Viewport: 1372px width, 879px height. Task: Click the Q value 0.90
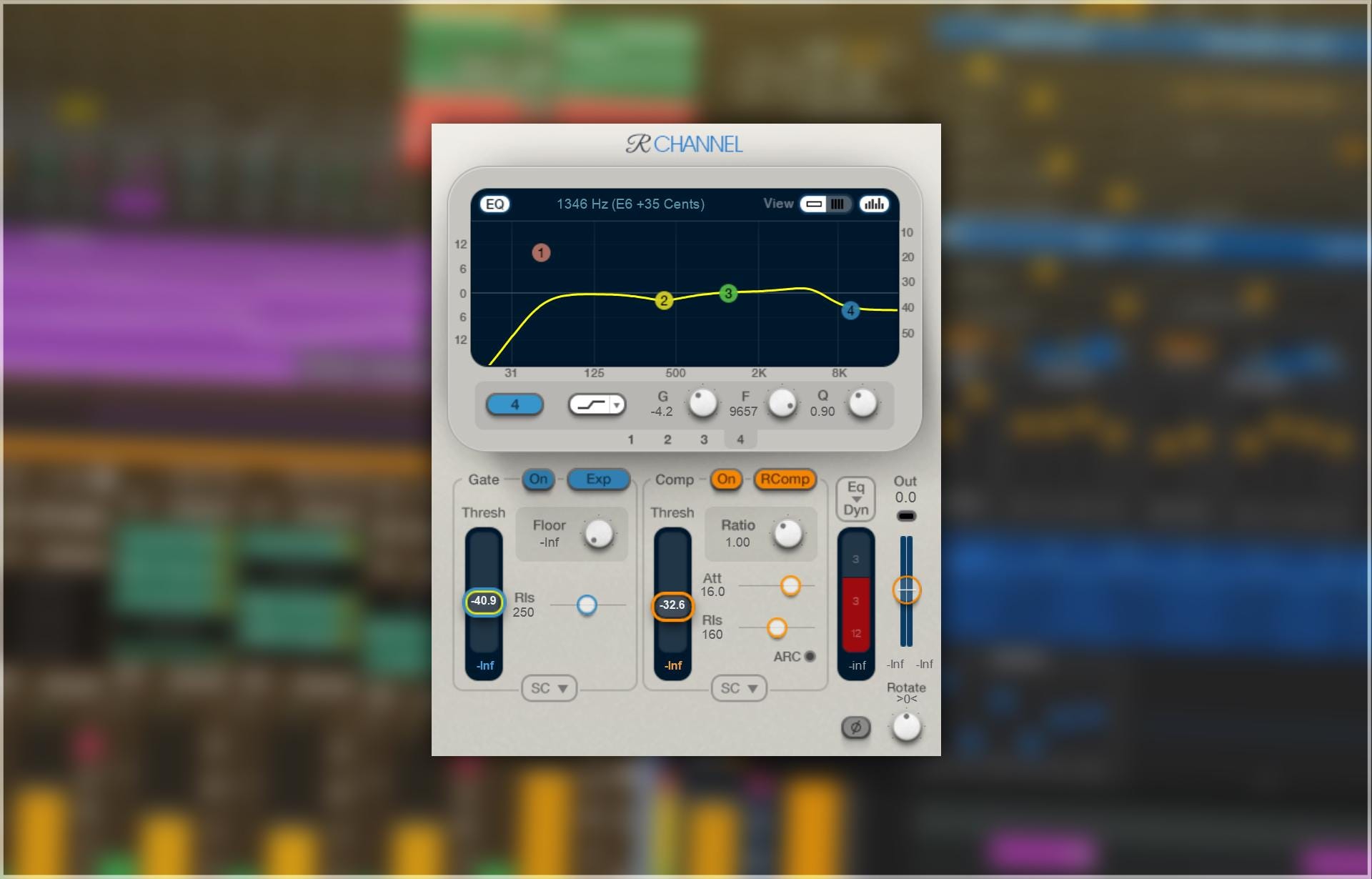click(x=822, y=412)
